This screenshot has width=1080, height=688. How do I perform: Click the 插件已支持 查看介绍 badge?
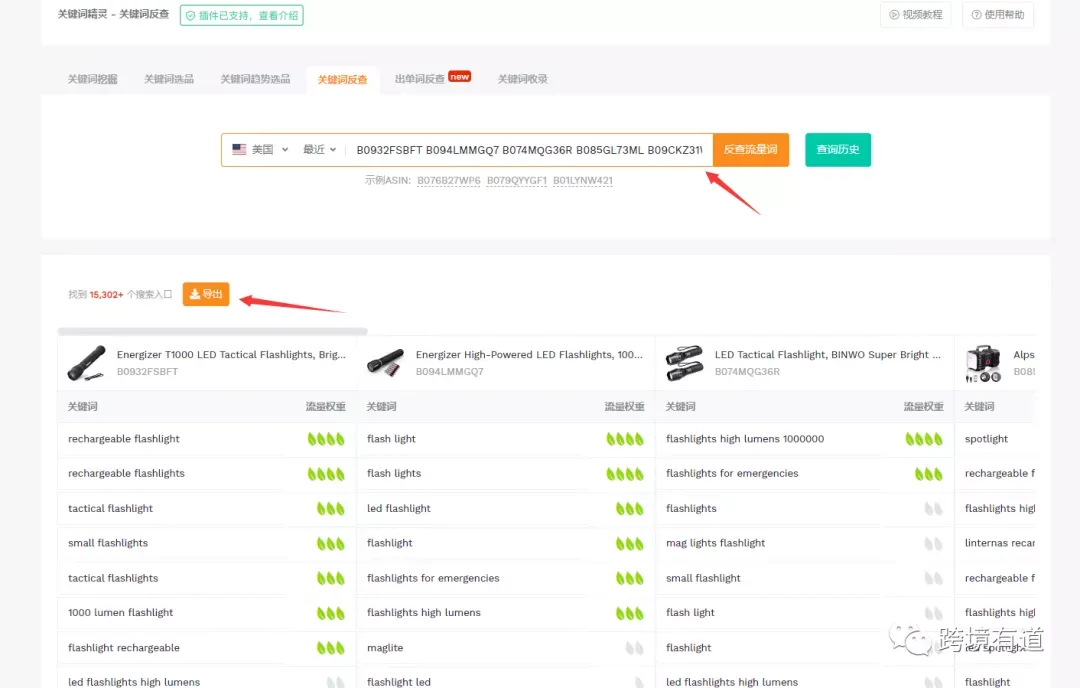242,15
